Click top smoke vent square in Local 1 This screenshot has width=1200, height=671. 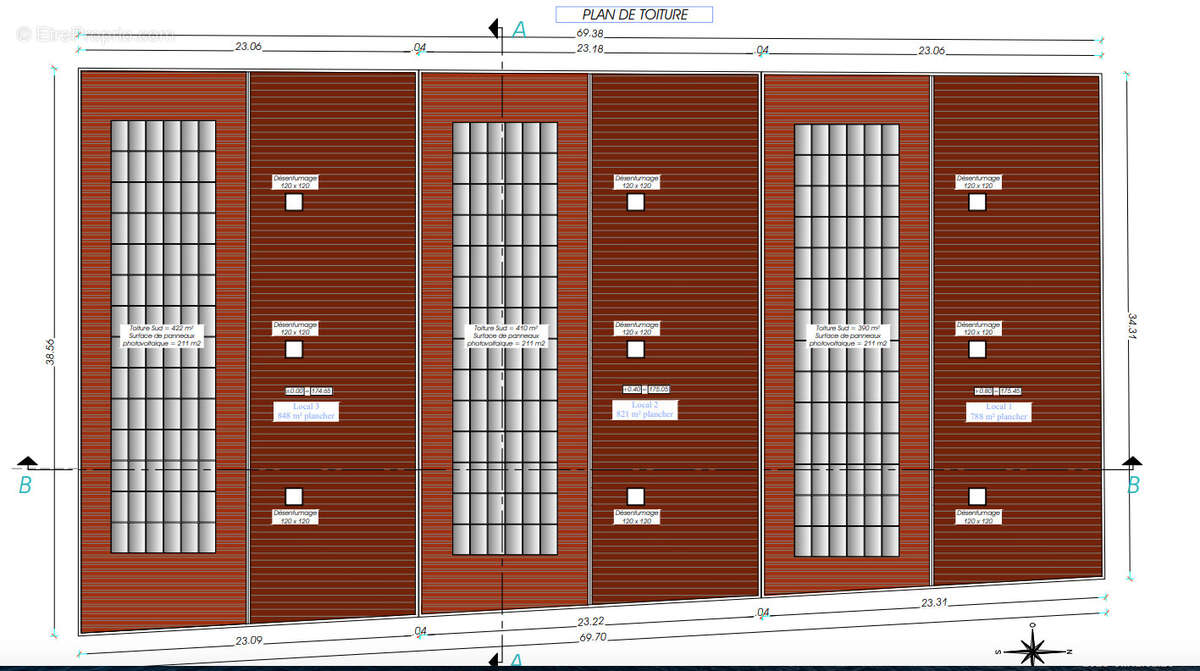click(x=977, y=202)
